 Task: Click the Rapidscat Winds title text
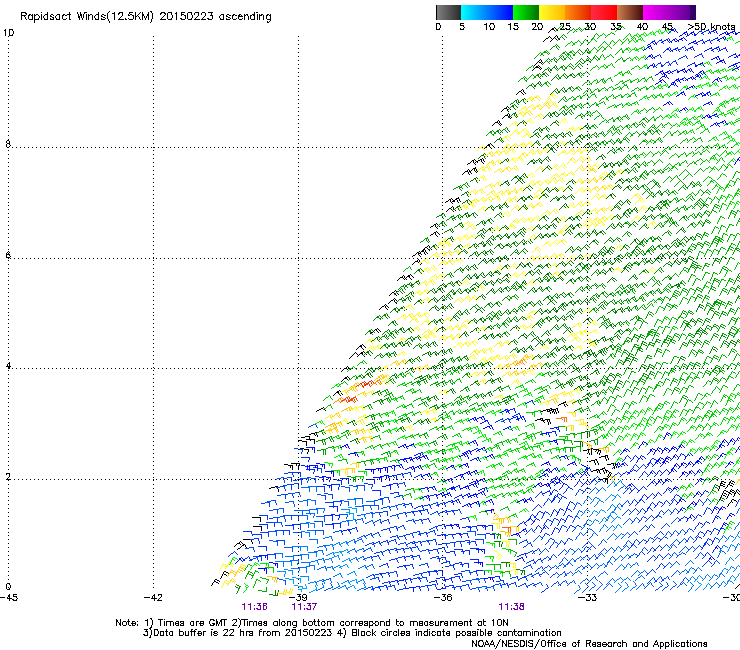[145, 17]
